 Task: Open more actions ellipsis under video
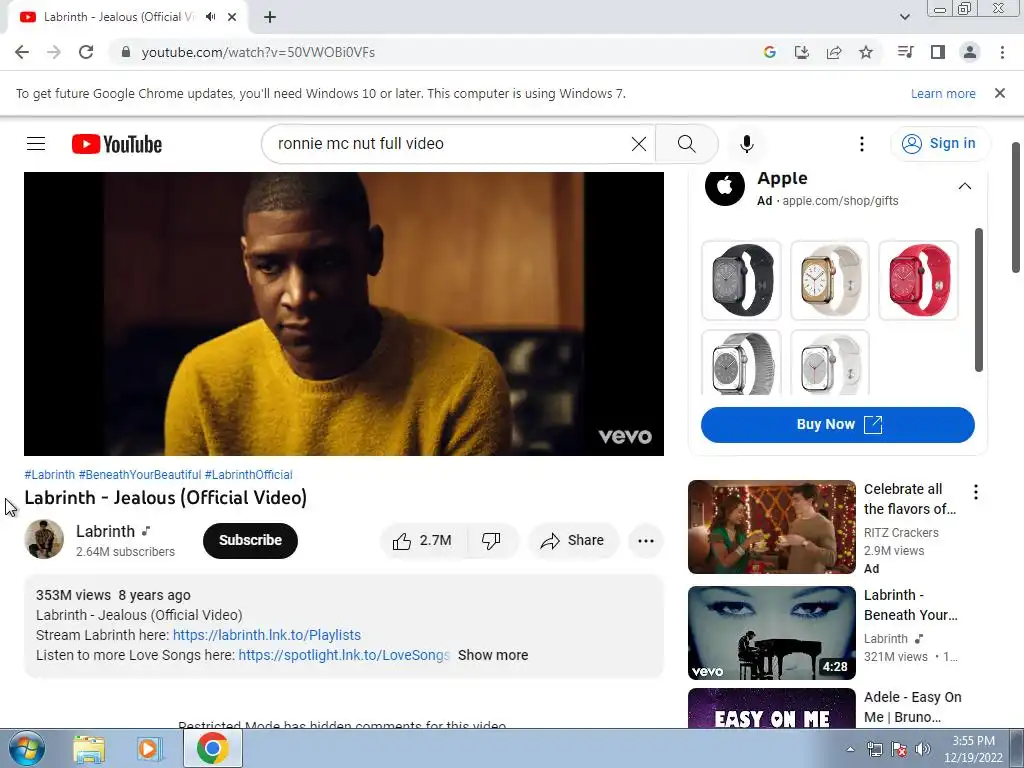point(646,541)
